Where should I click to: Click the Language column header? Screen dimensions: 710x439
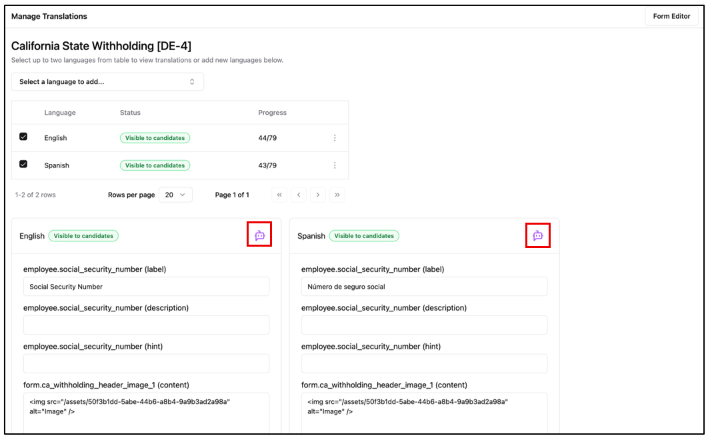click(60, 113)
